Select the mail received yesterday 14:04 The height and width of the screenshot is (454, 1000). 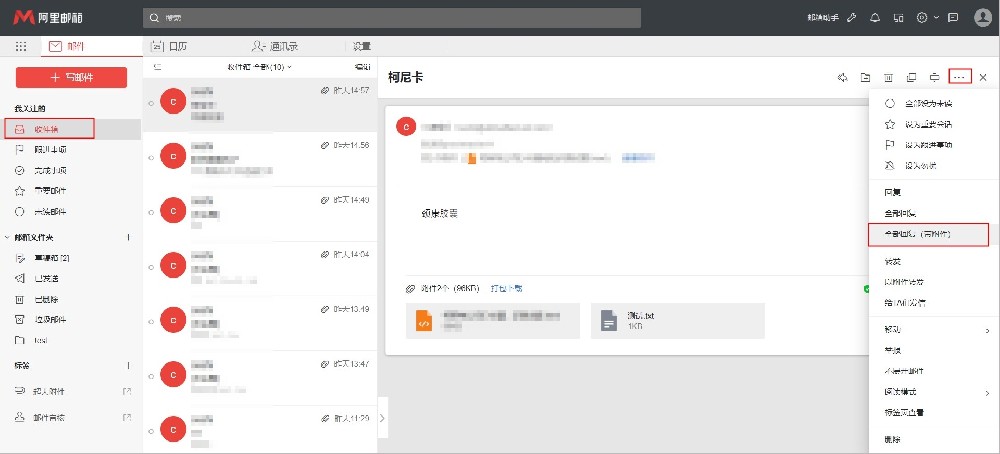click(x=260, y=268)
